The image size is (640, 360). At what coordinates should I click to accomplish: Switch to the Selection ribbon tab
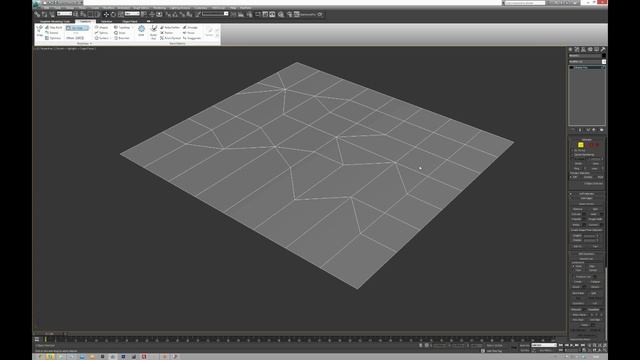click(x=106, y=21)
